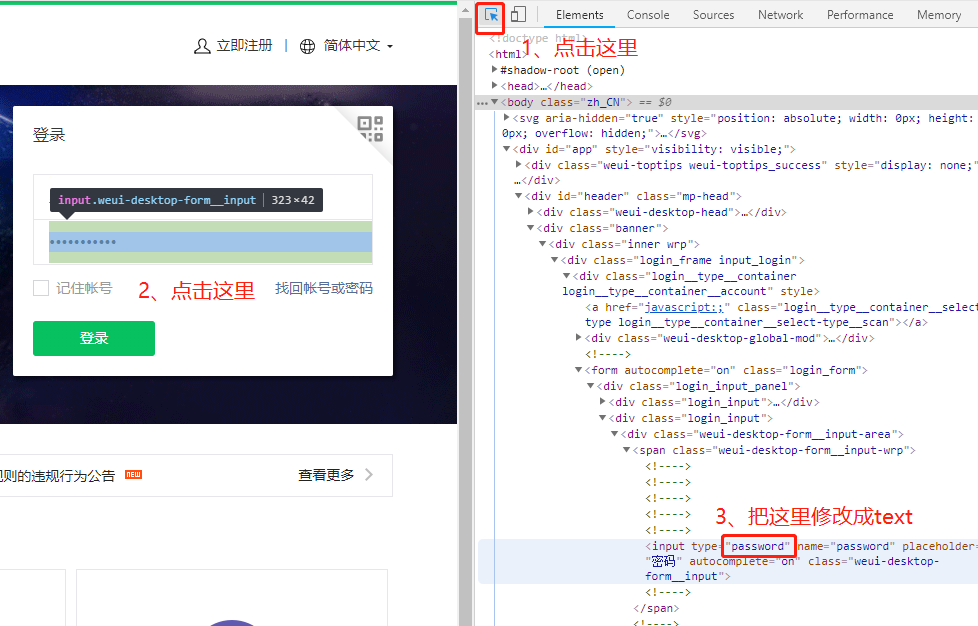Switch to the Console tab
Screen dimensions: 978x626
(648, 14)
